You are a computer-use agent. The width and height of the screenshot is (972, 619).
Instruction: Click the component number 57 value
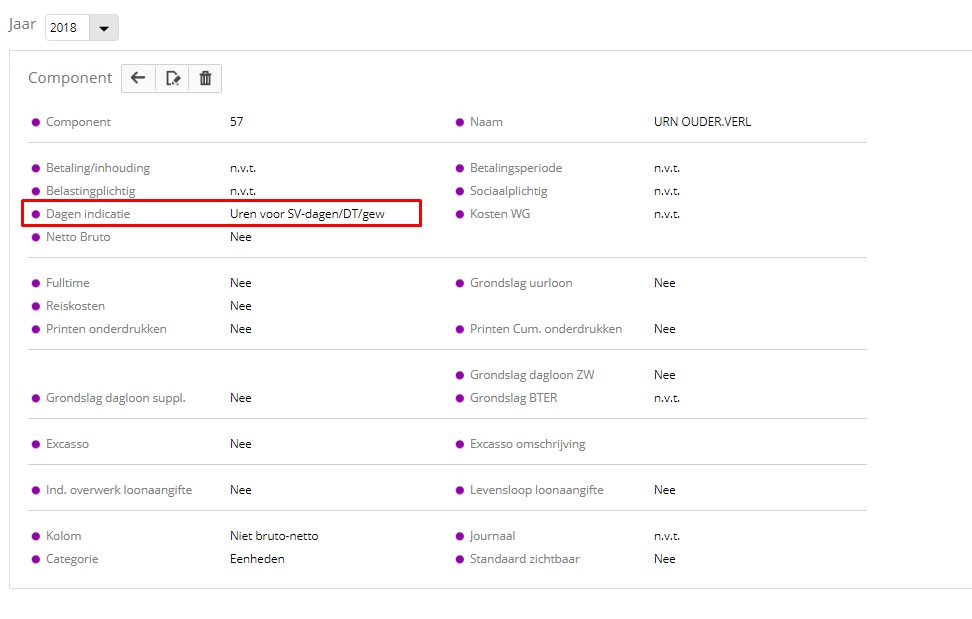[237, 122]
